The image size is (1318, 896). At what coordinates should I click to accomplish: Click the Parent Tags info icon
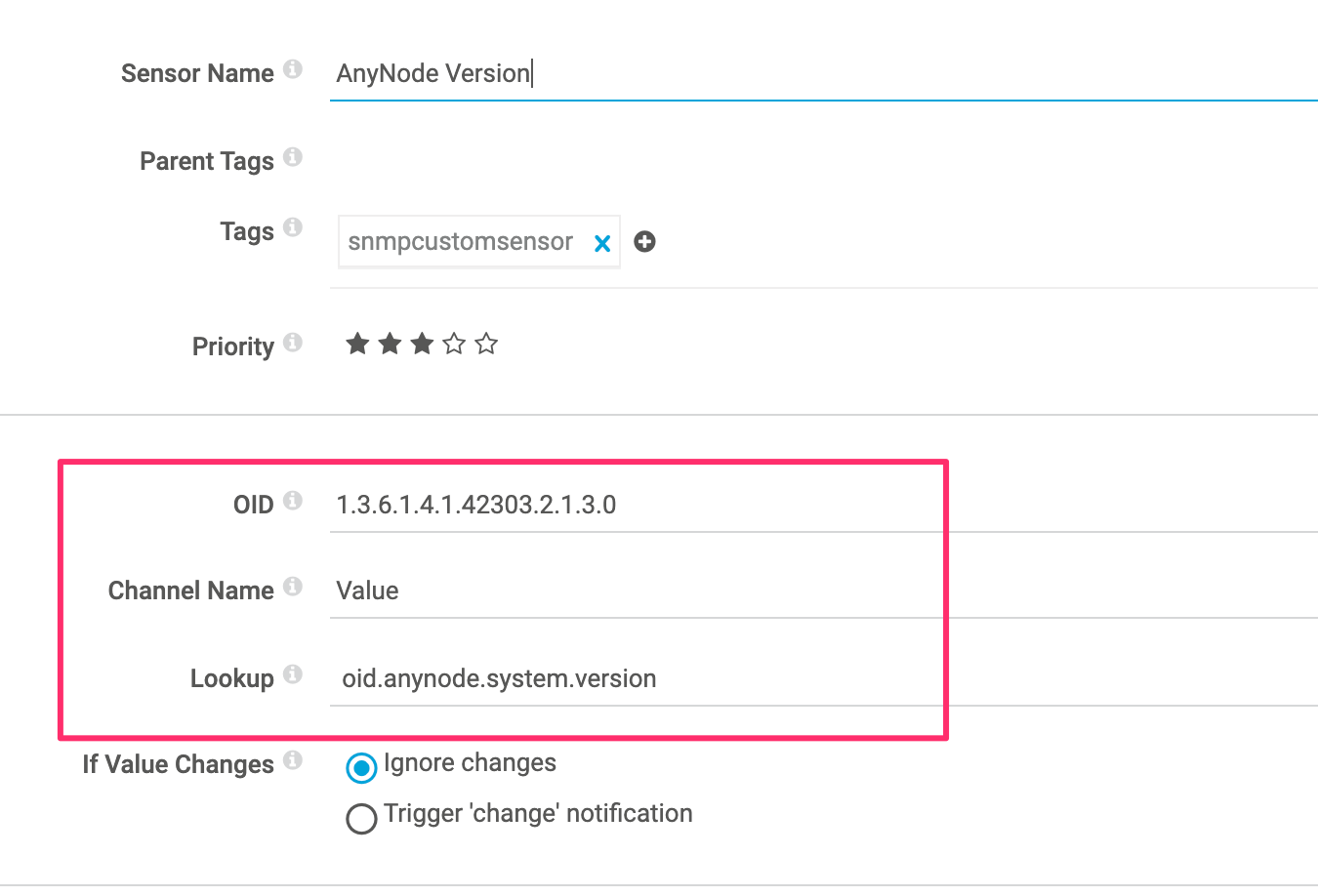293,157
